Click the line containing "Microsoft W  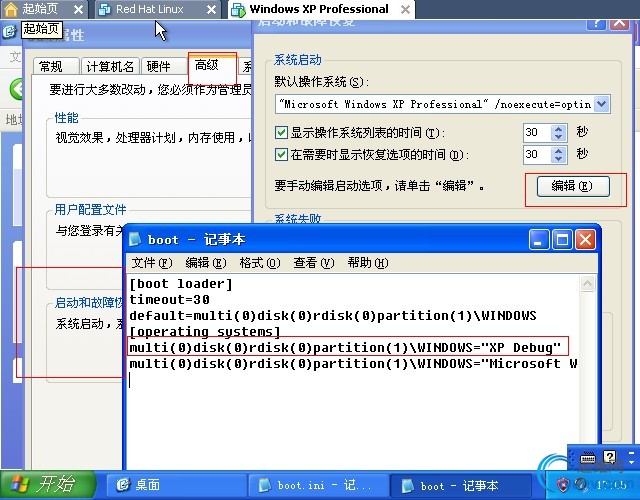353,363
